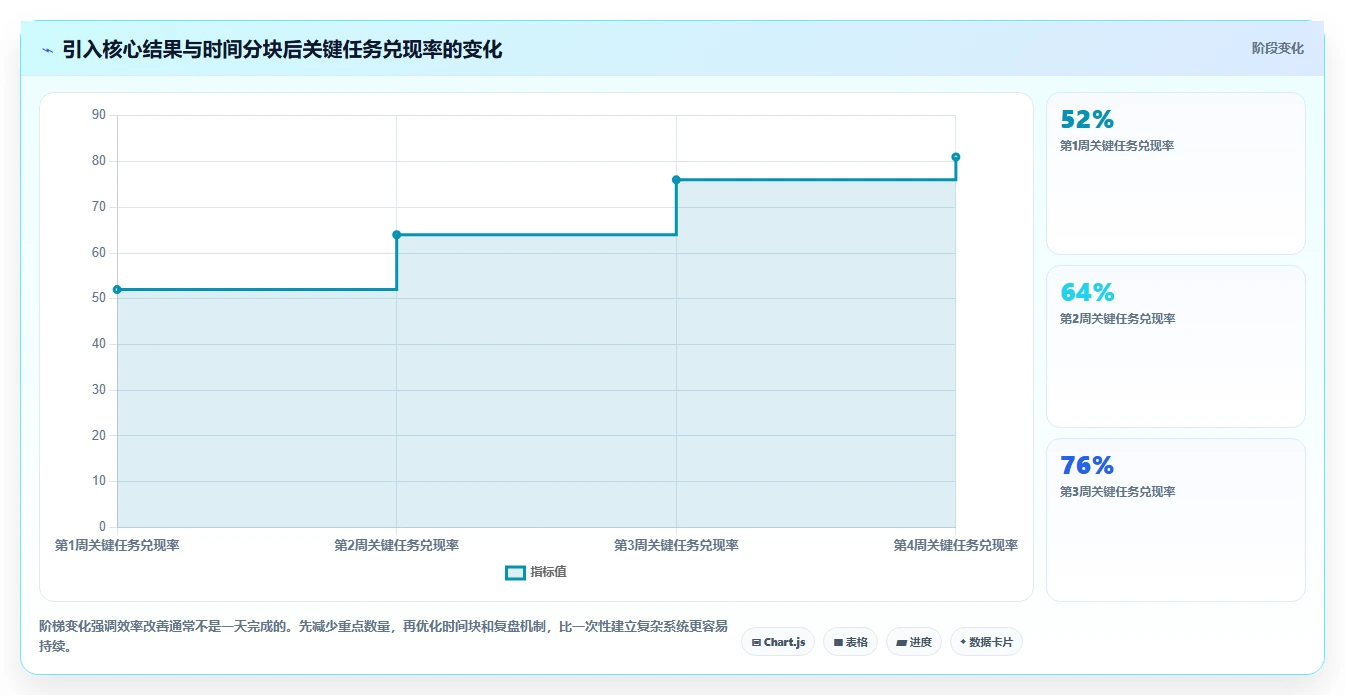The height and width of the screenshot is (695, 1345).
Task: Click the 第3周关键任务兑现率 card label
Action: click(1117, 492)
